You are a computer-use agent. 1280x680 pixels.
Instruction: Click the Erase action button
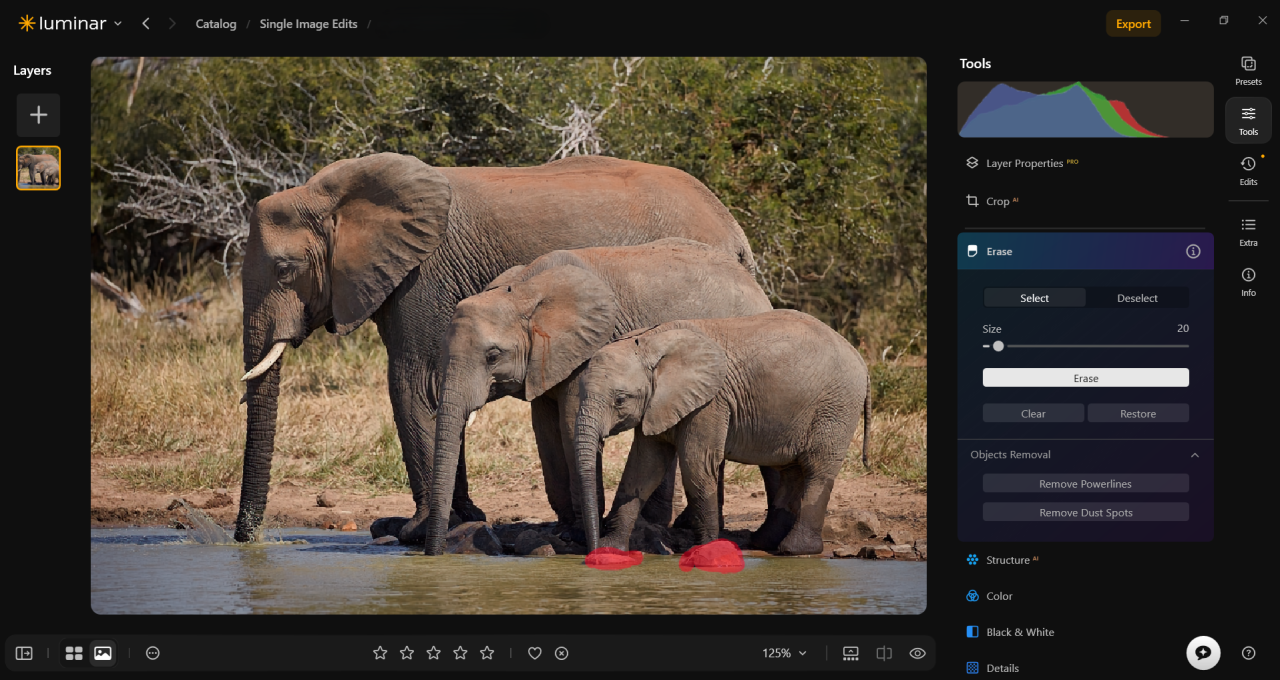(1086, 378)
